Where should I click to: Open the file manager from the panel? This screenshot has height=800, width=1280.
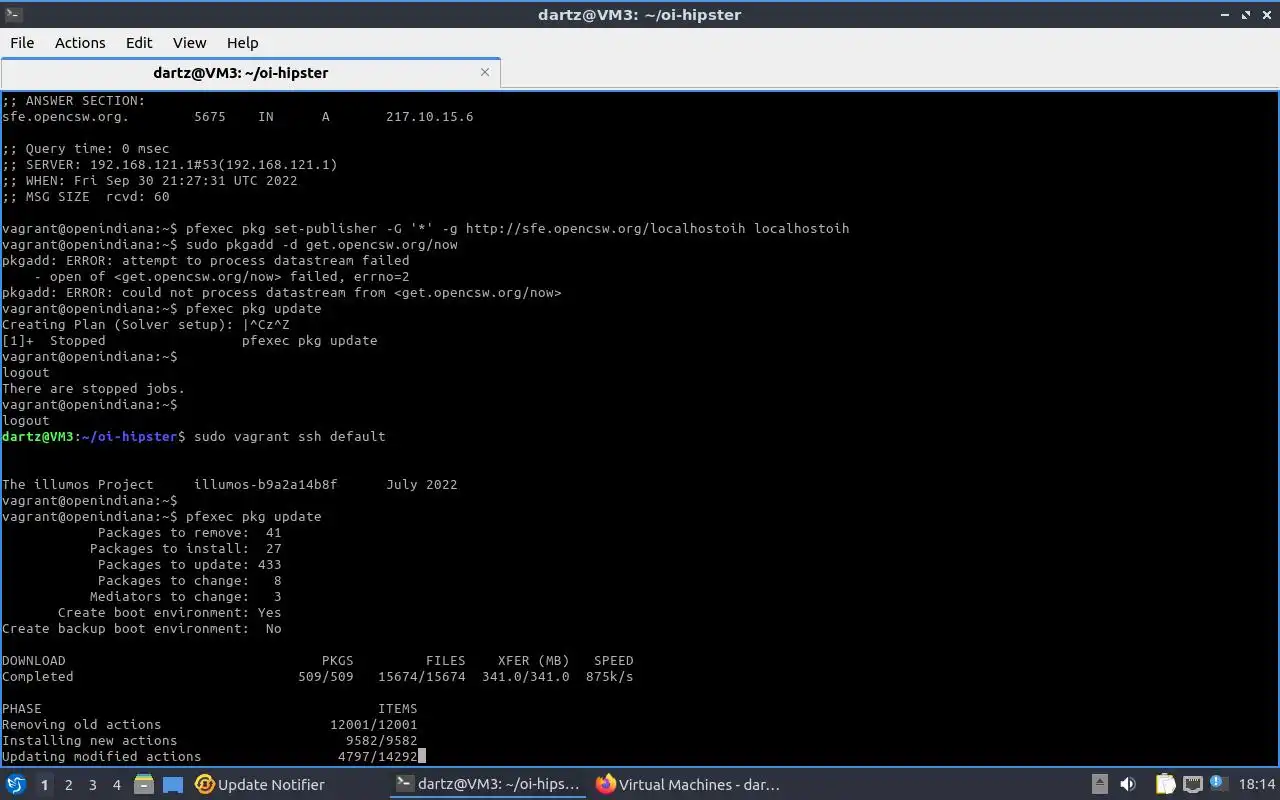(x=143, y=785)
